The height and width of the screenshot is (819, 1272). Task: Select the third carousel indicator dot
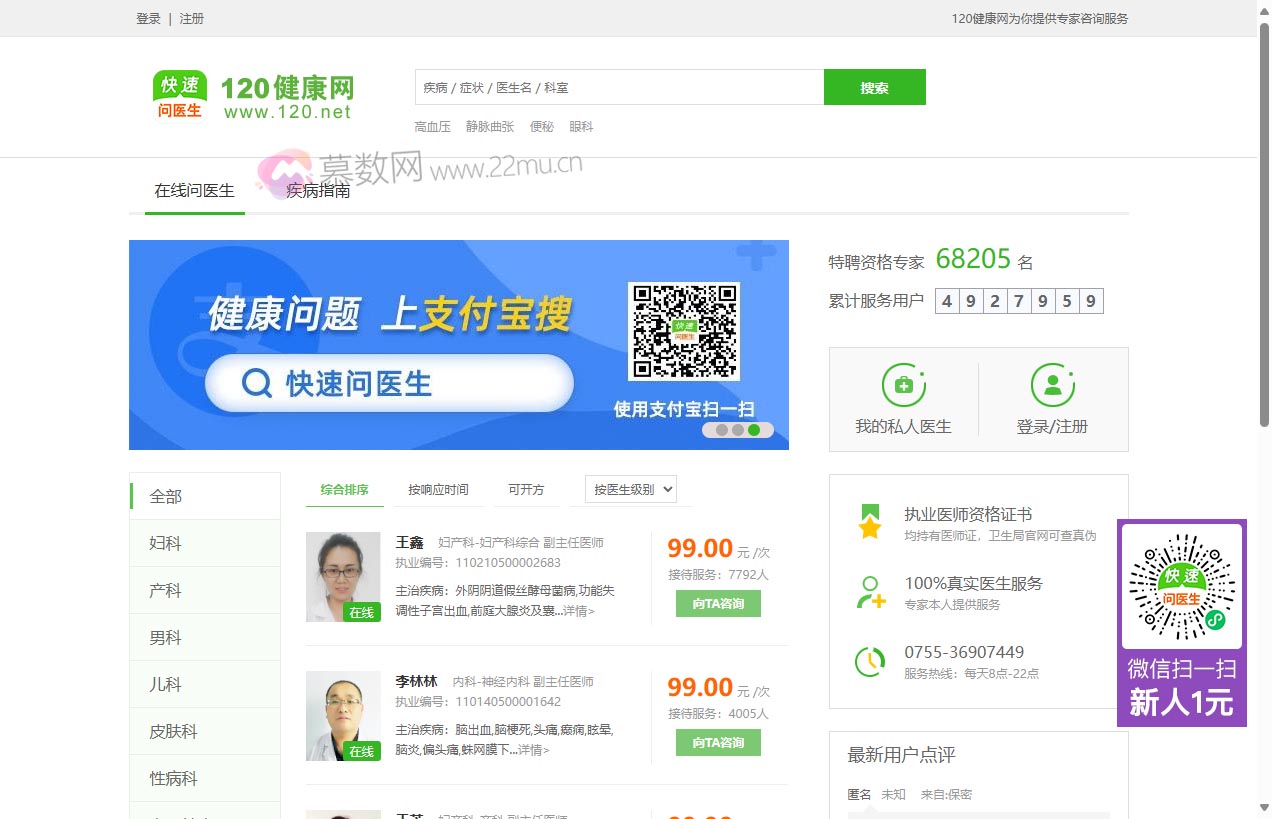pos(754,429)
